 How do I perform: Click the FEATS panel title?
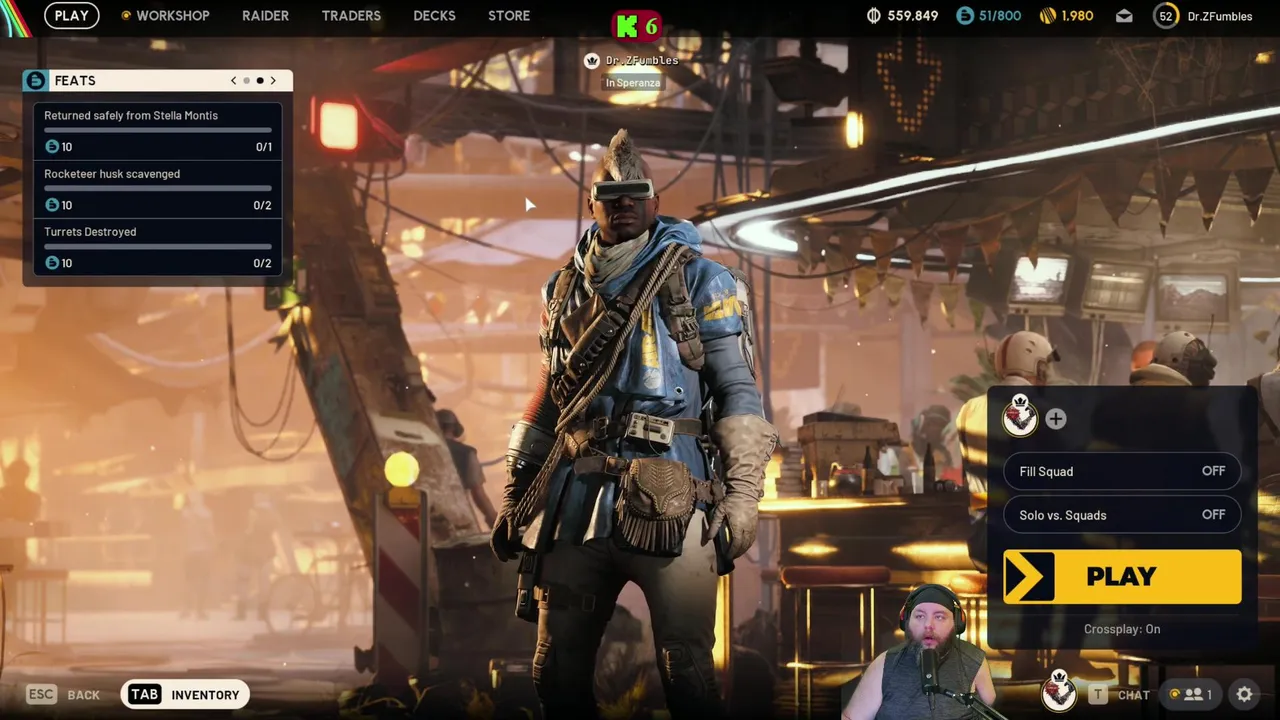click(75, 80)
